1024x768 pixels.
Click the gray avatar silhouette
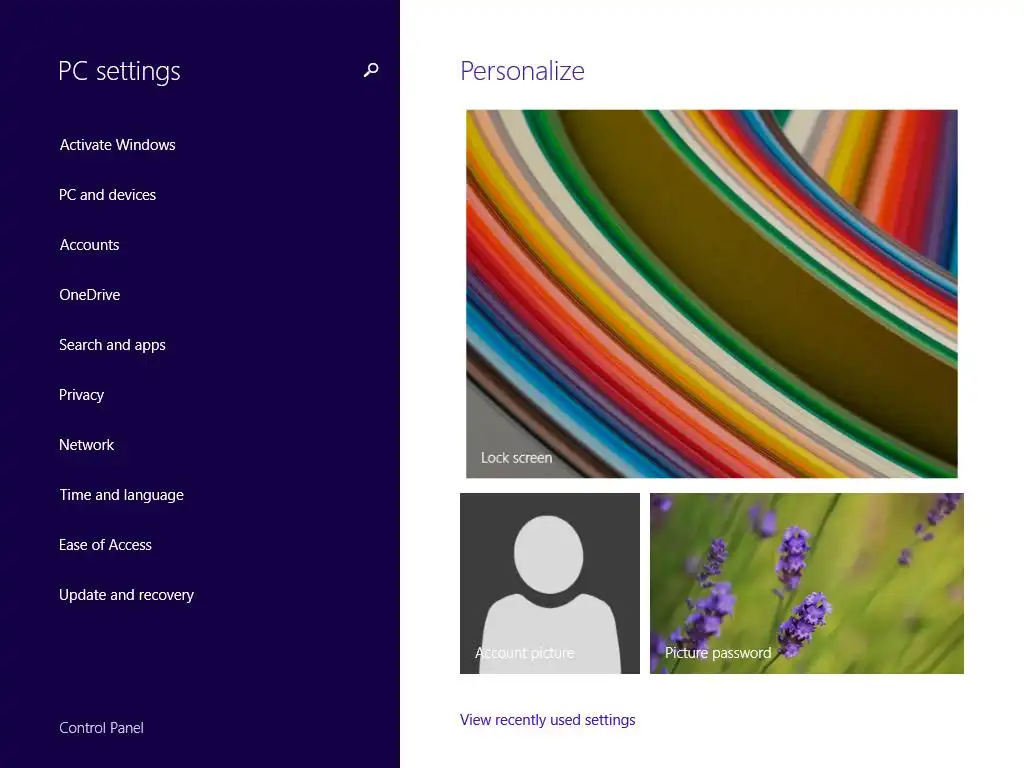(549, 591)
